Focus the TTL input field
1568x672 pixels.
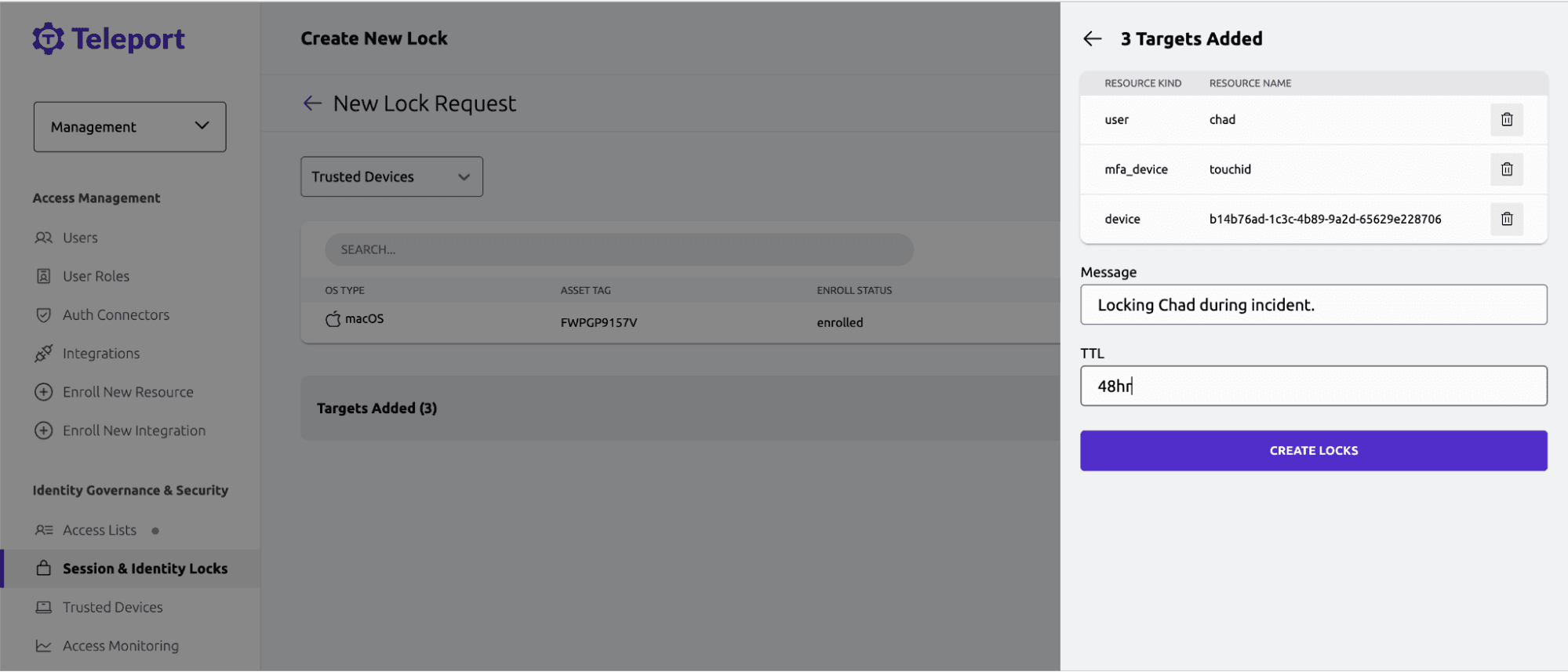click(x=1312, y=386)
